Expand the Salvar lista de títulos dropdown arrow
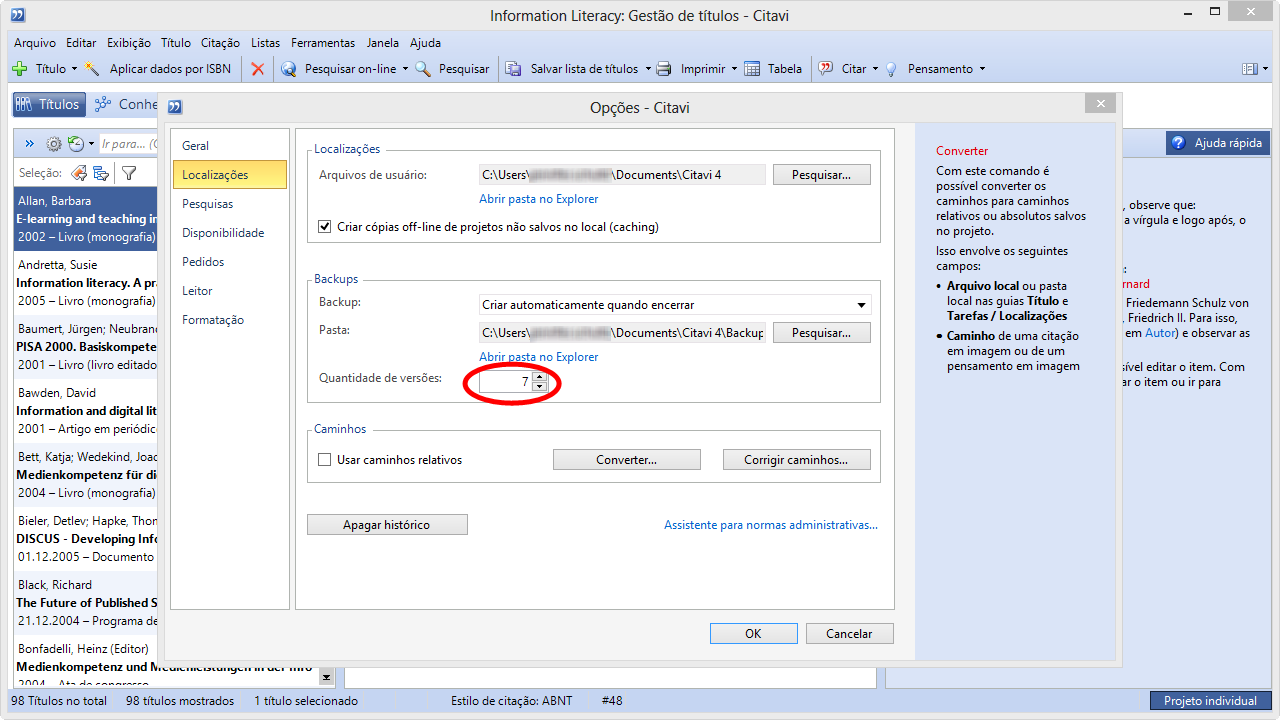 [647, 69]
